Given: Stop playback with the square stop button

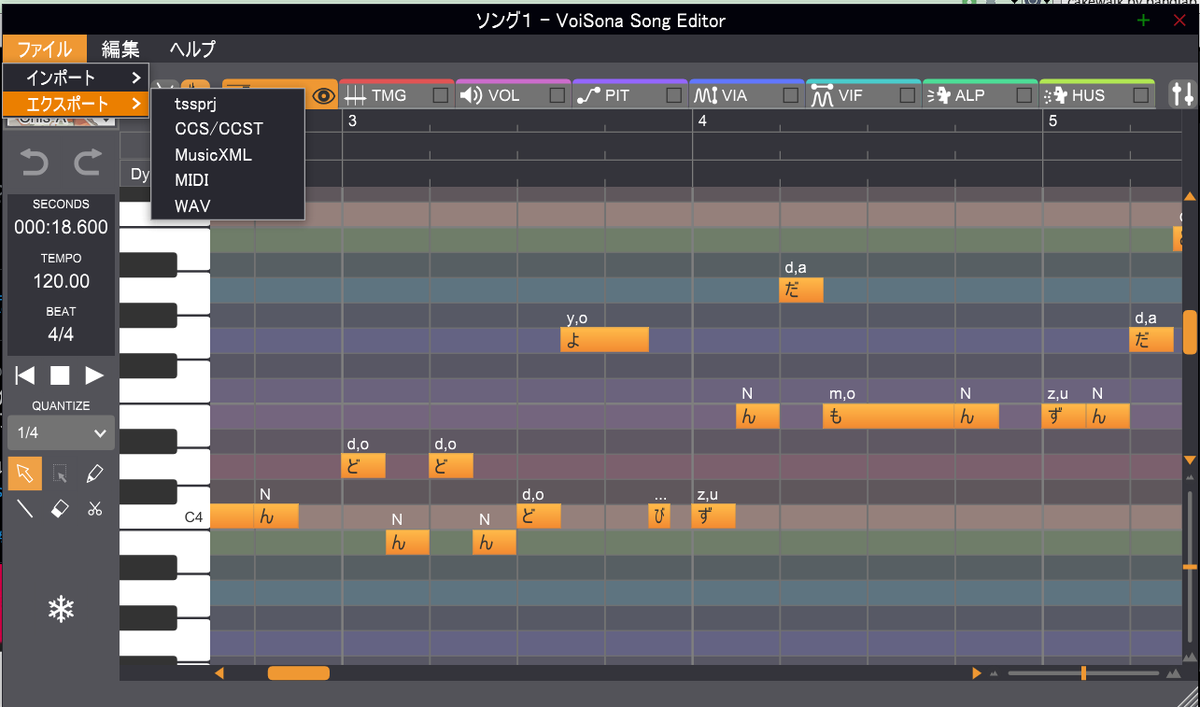Looking at the screenshot, I should tap(60, 375).
